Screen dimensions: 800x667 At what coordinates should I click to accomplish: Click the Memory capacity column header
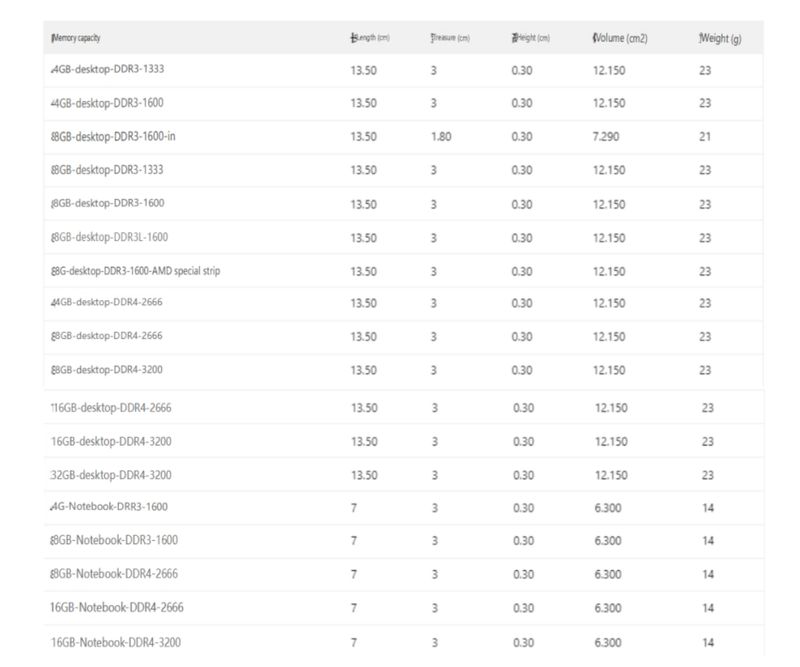(x=76, y=39)
